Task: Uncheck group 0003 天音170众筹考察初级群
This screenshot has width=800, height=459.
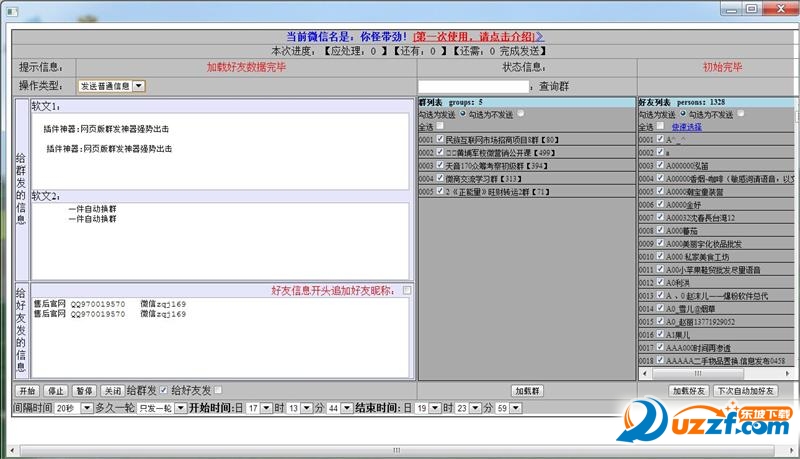Action: click(440, 165)
